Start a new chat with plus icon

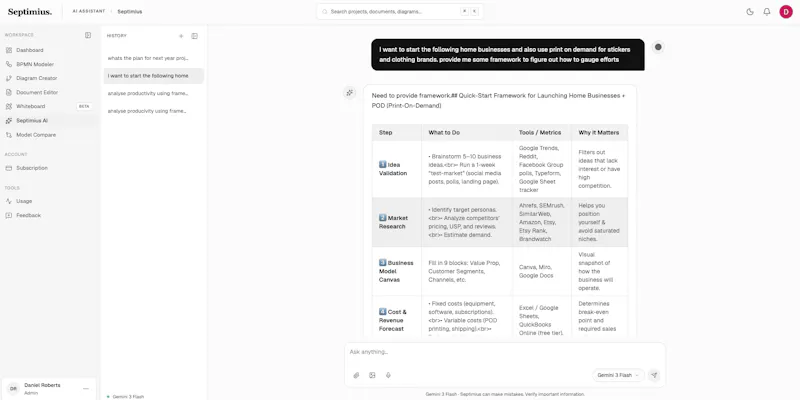[181, 36]
